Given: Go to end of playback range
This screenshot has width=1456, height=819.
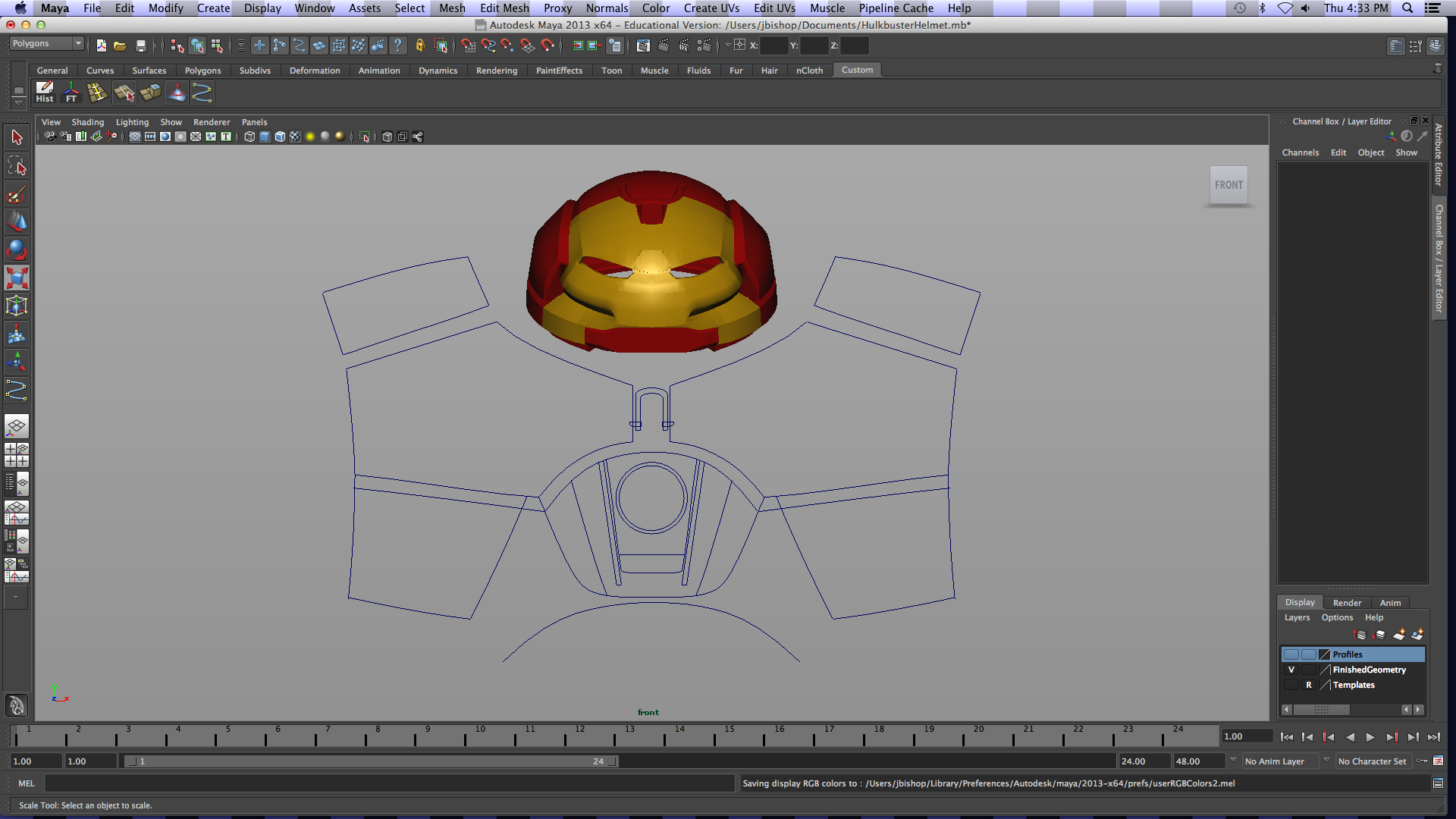Looking at the screenshot, I should pos(1433,737).
